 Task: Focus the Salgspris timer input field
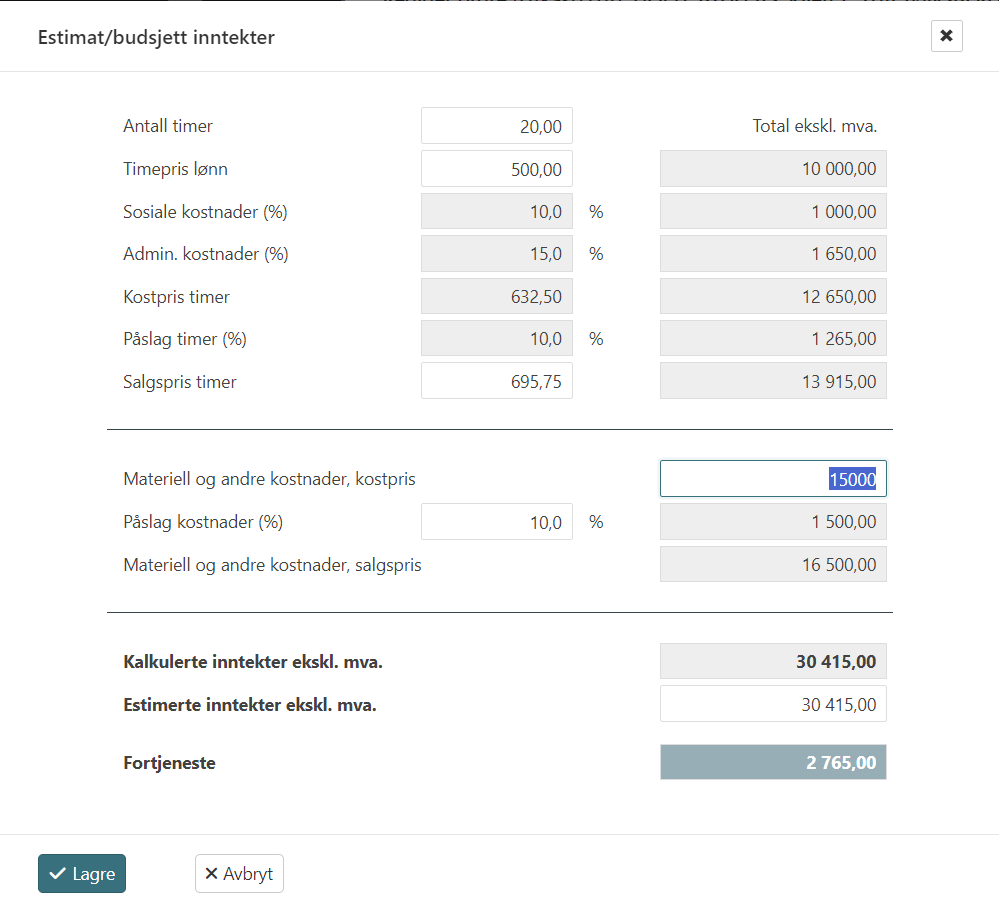click(x=496, y=381)
